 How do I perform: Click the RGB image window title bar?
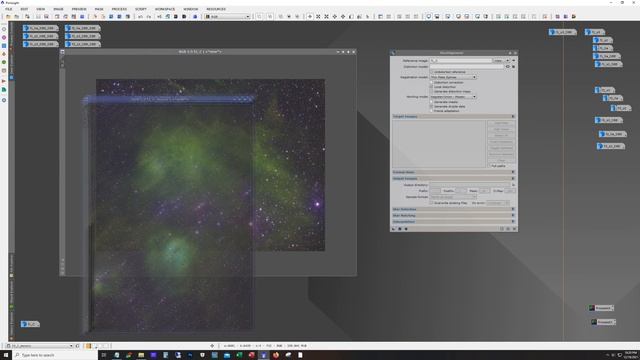(200, 52)
